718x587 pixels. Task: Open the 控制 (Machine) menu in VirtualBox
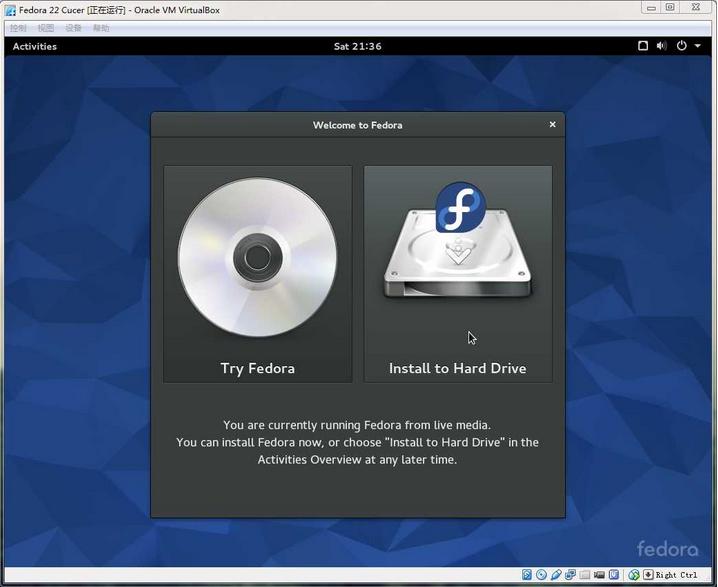pos(18,28)
